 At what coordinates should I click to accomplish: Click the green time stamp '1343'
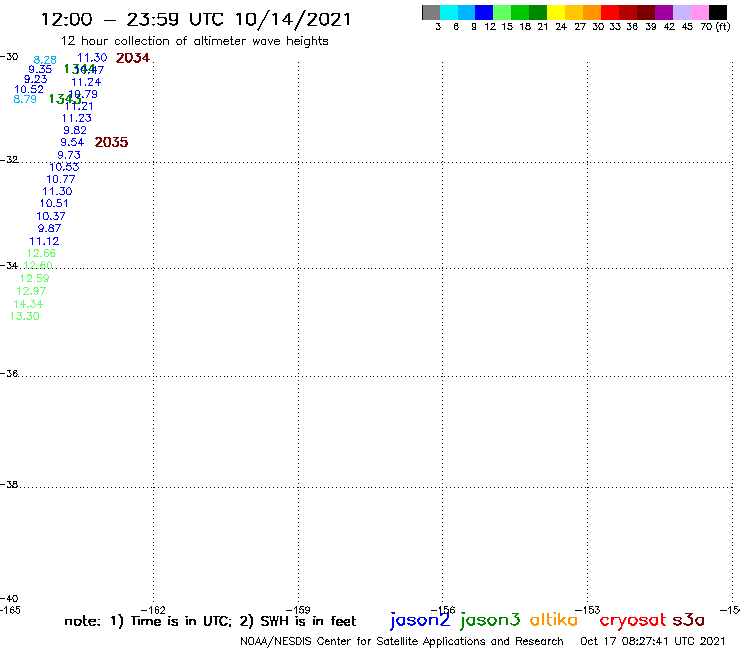pyautogui.click(x=65, y=99)
